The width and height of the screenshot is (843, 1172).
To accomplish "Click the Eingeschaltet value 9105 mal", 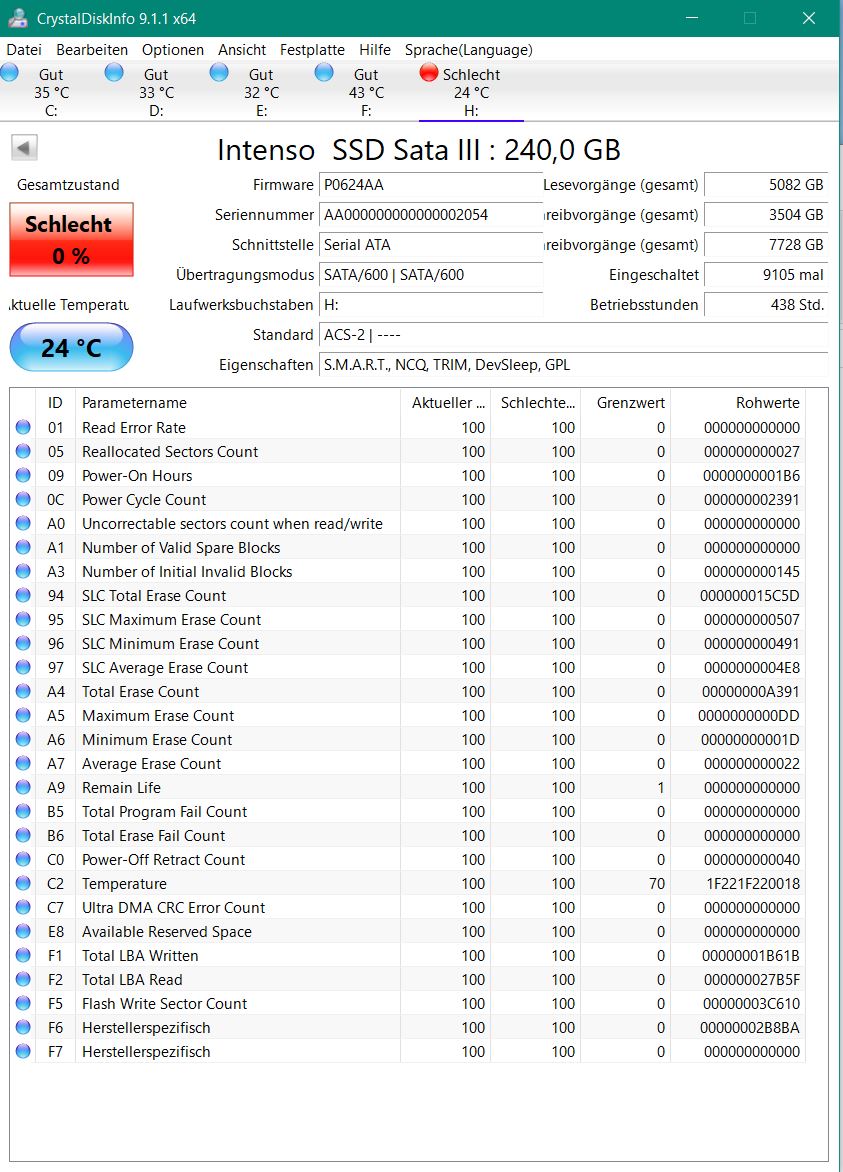I will click(x=766, y=275).
